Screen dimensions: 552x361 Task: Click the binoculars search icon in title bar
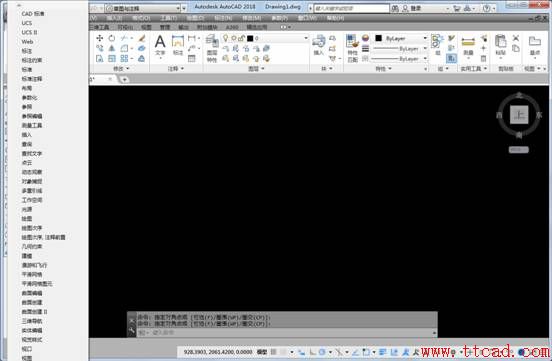click(395, 8)
